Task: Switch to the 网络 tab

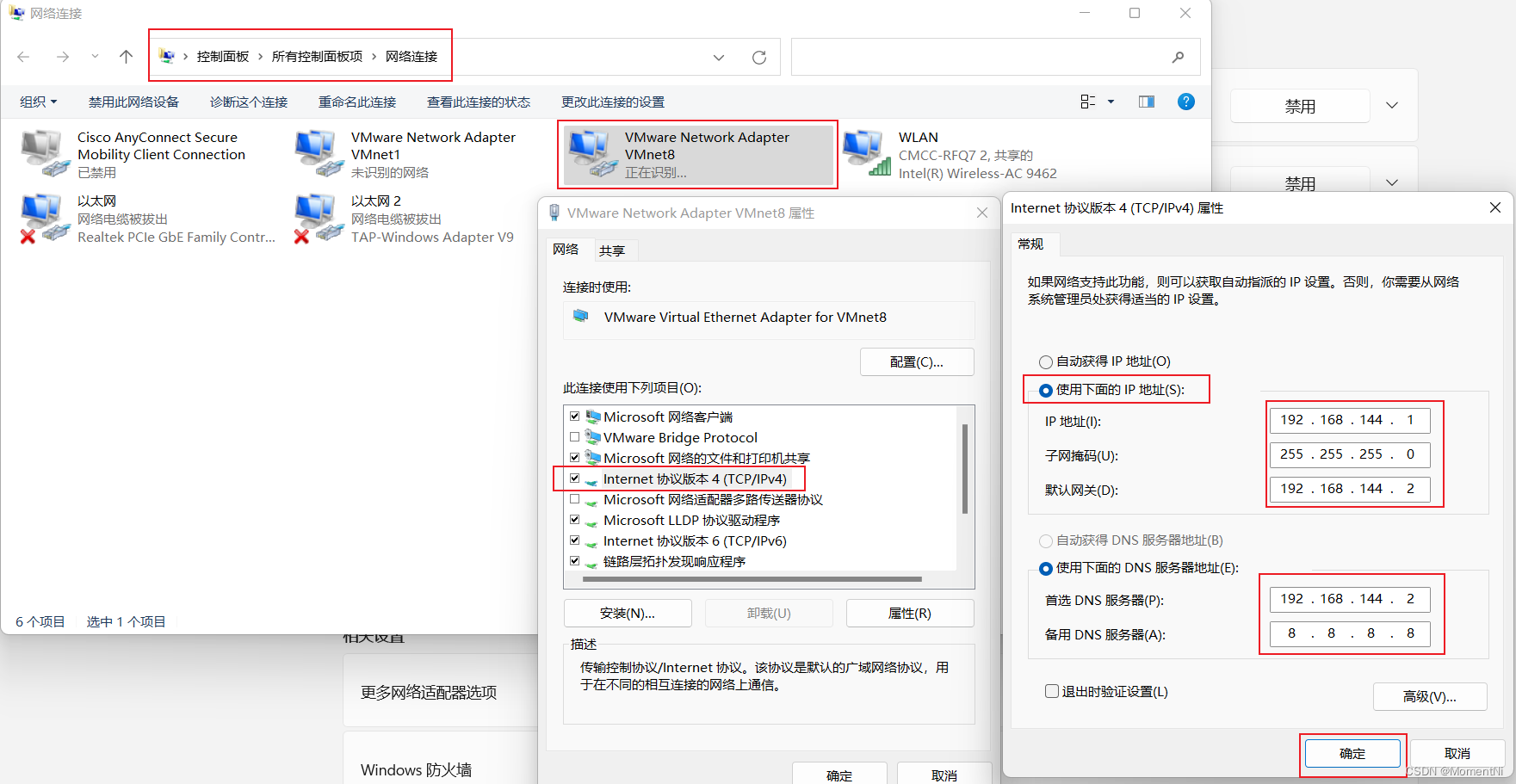Action: point(566,250)
